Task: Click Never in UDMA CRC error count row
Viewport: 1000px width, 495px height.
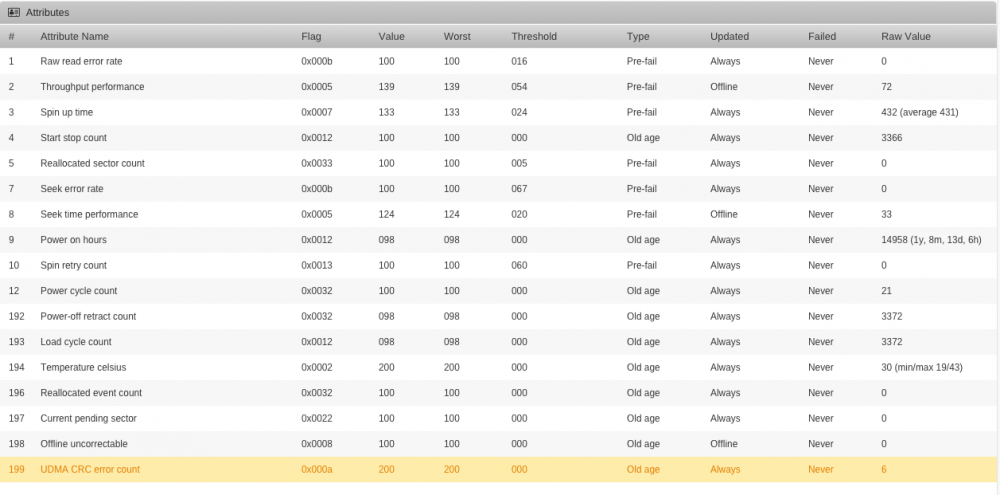Action: (821, 469)
